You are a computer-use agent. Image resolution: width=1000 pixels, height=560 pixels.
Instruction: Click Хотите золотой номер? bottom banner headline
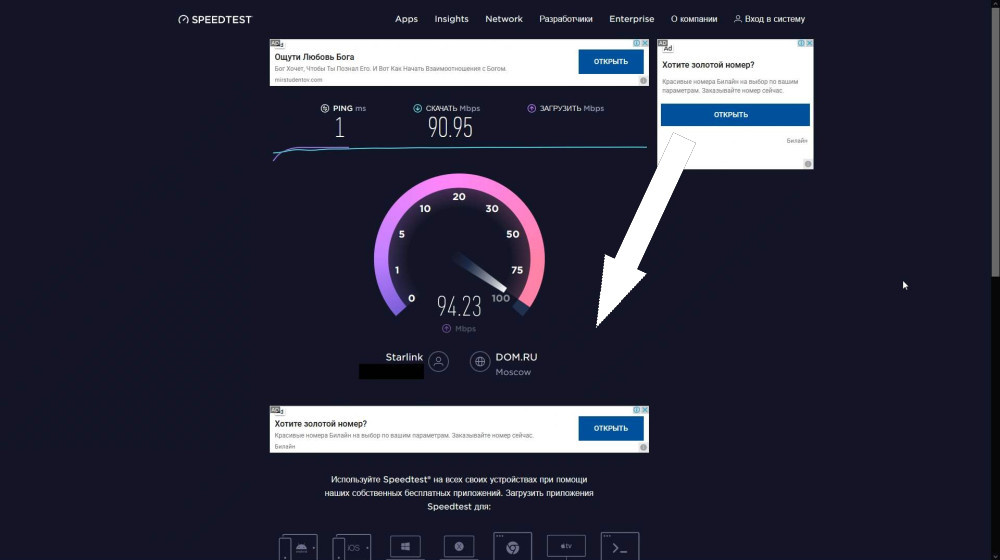tap(321, 424)
